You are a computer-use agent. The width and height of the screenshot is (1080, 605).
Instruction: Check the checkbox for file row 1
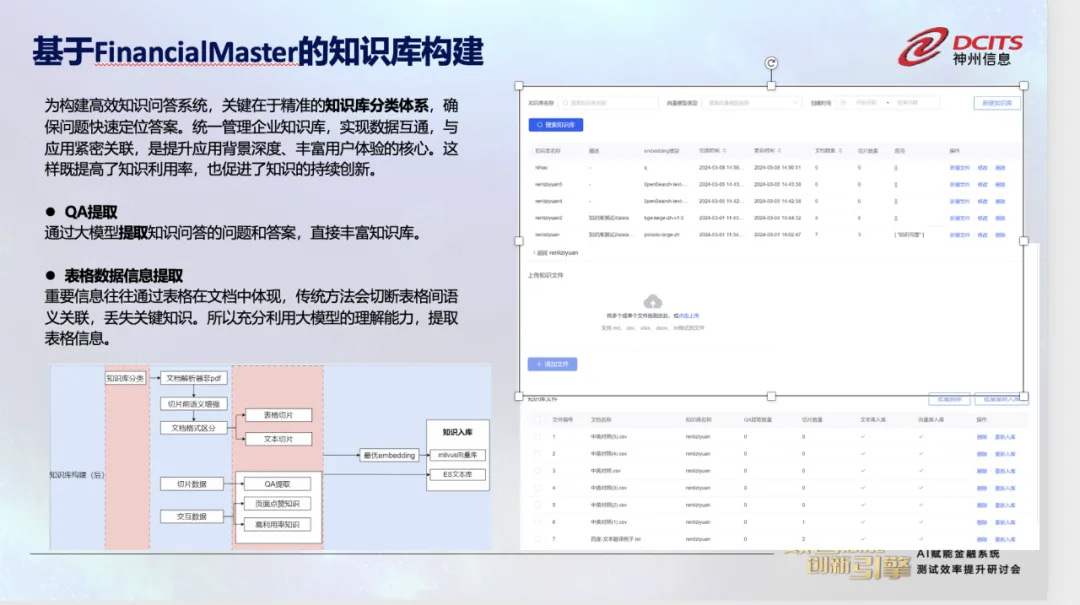539,438
